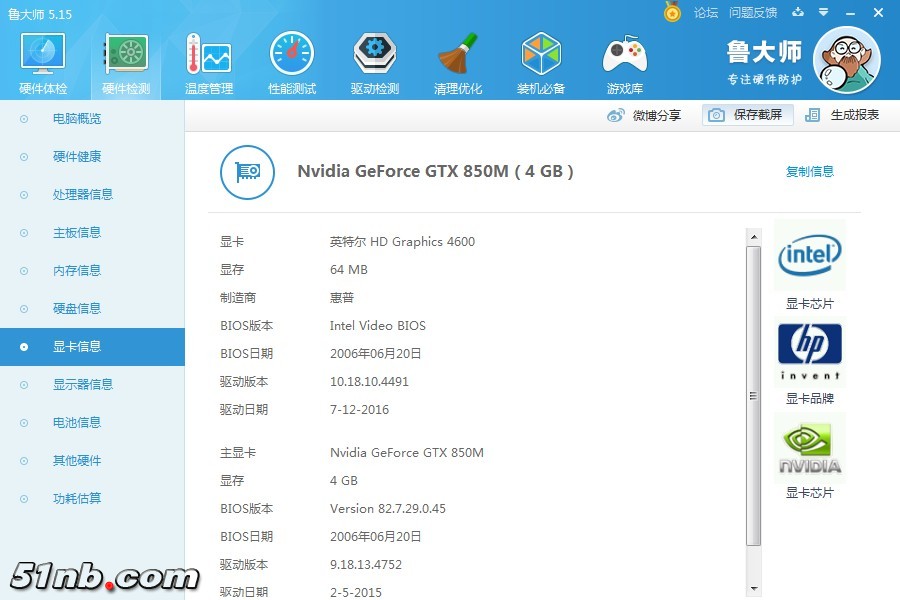Select 电脑概览 in sidebar

coord(77,119)
